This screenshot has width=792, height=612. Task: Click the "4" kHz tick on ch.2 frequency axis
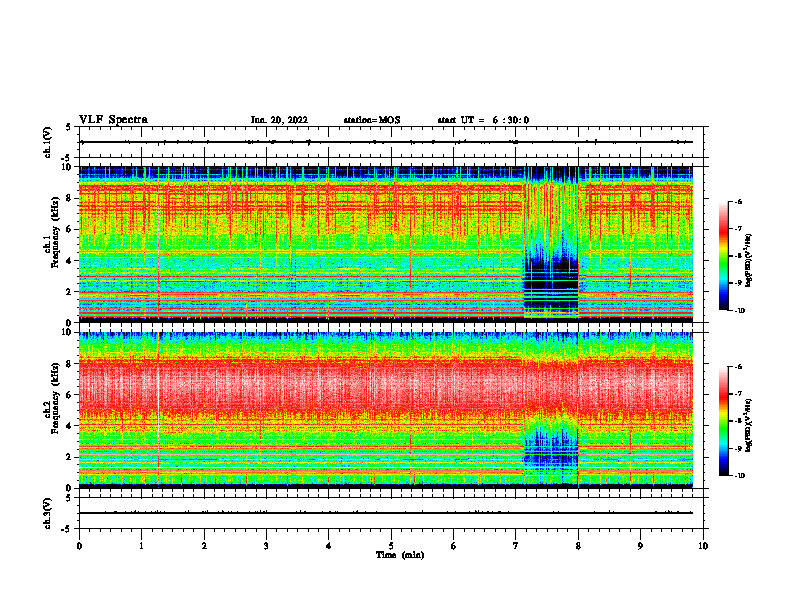(x=70, y=426)
